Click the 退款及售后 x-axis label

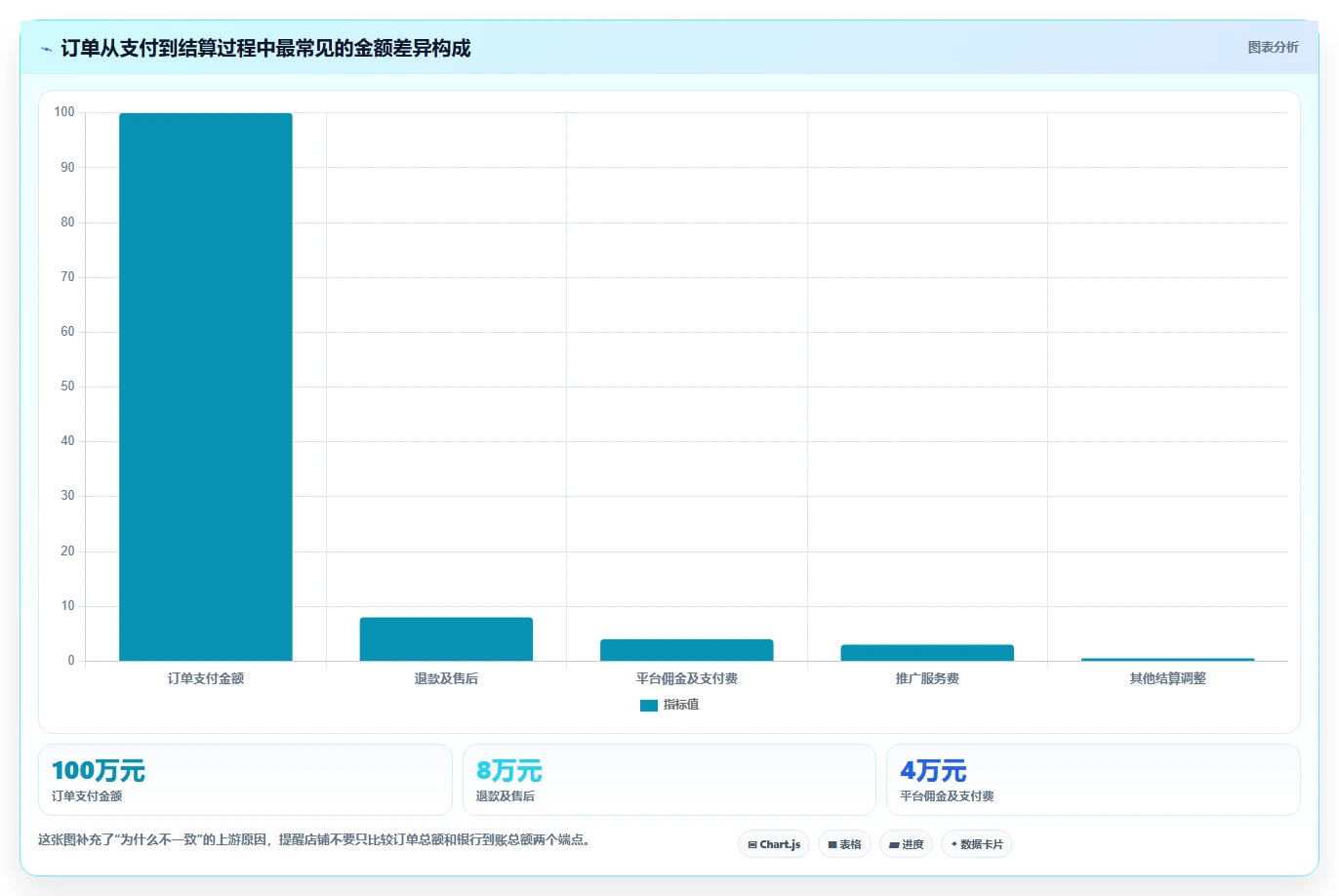446,678
